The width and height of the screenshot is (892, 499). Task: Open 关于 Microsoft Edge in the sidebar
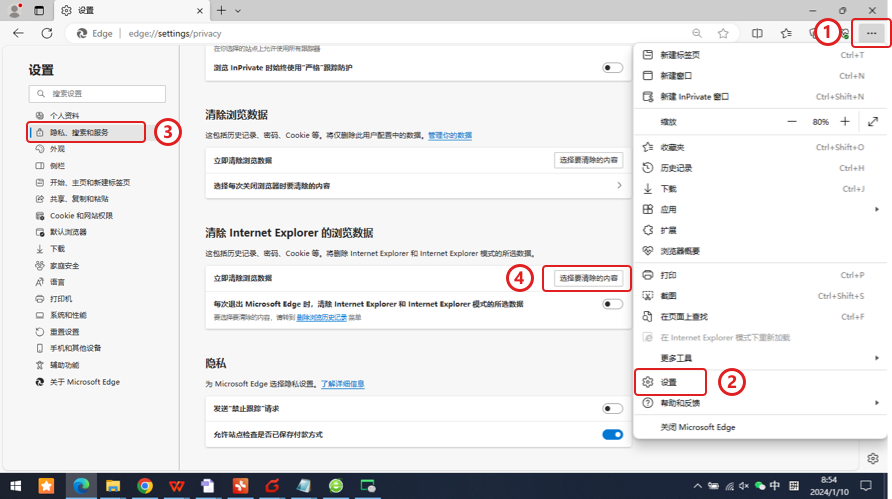tap(86, 382)
